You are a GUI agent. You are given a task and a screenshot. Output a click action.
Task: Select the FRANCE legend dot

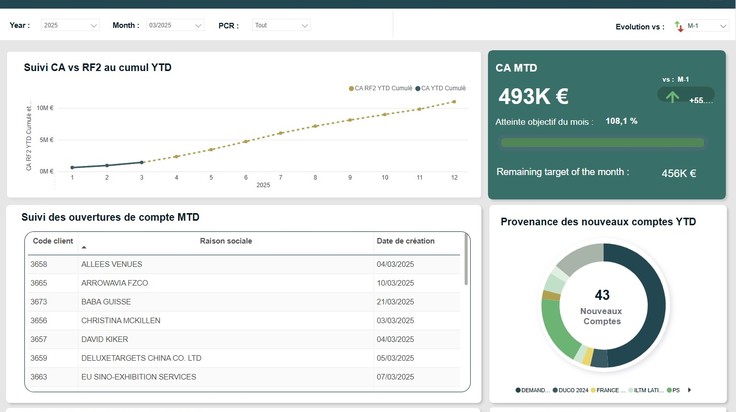pos(593,390)
